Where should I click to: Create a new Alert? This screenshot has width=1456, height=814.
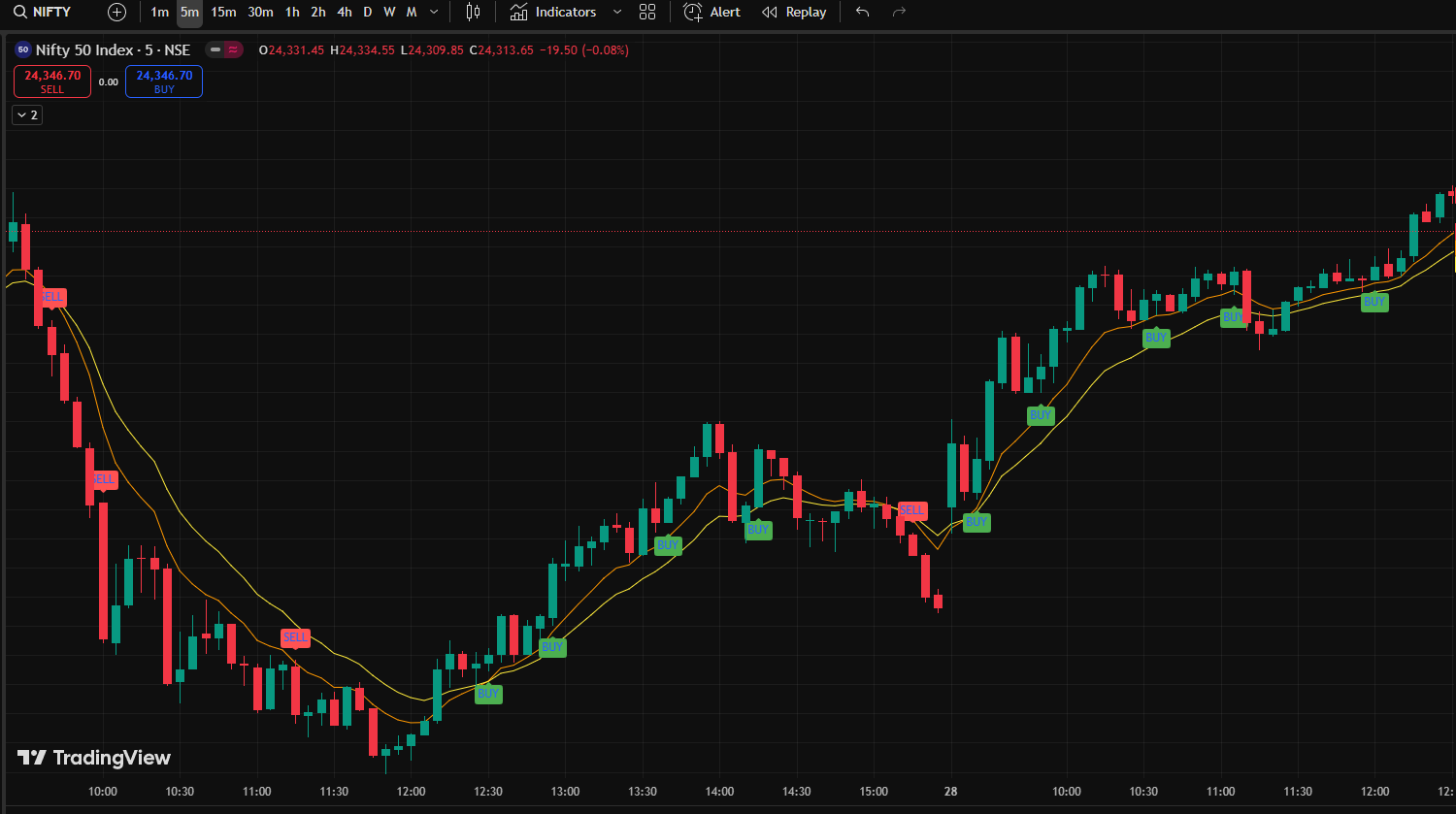coord(711,12)
